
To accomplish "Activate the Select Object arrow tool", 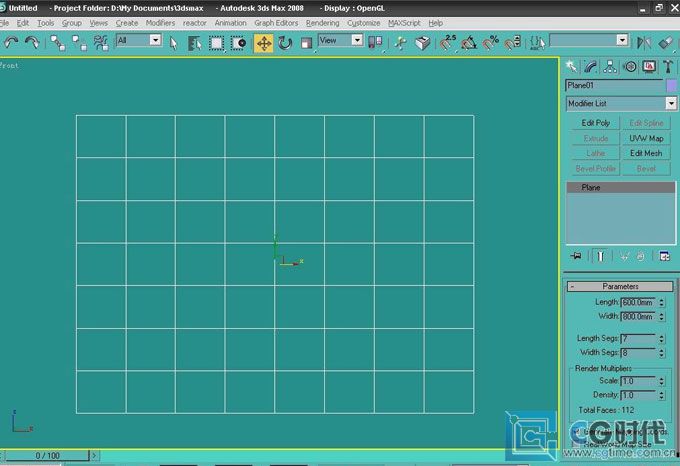I will tap(173, 43).
